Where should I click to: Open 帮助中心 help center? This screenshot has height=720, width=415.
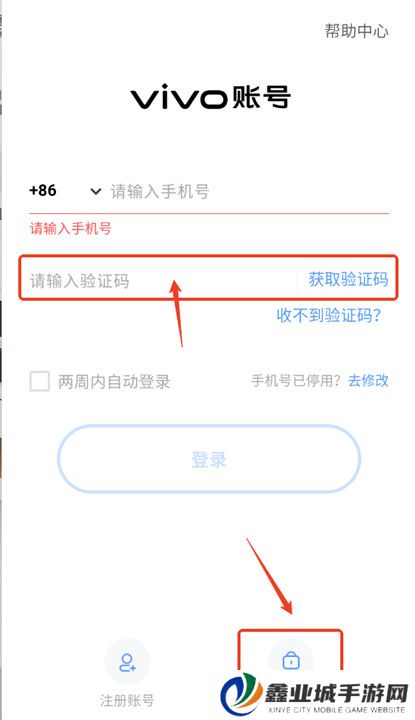tap(357, 31)
